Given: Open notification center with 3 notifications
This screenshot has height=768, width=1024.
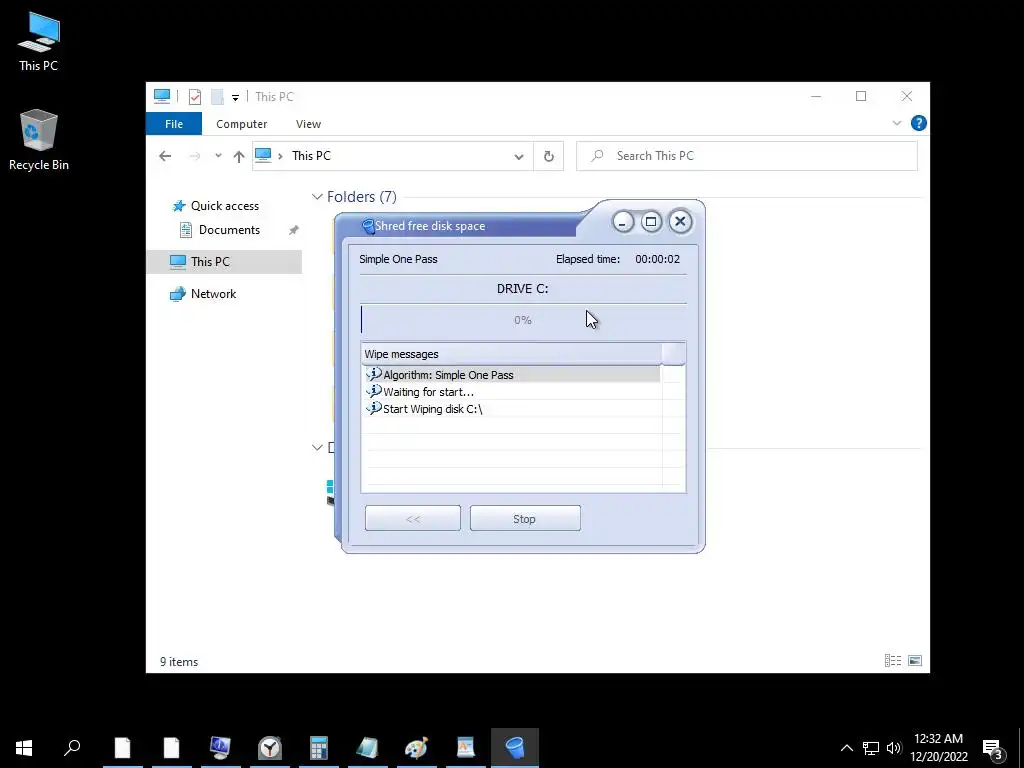Looking at the screenshot, I should click(992, 748).
